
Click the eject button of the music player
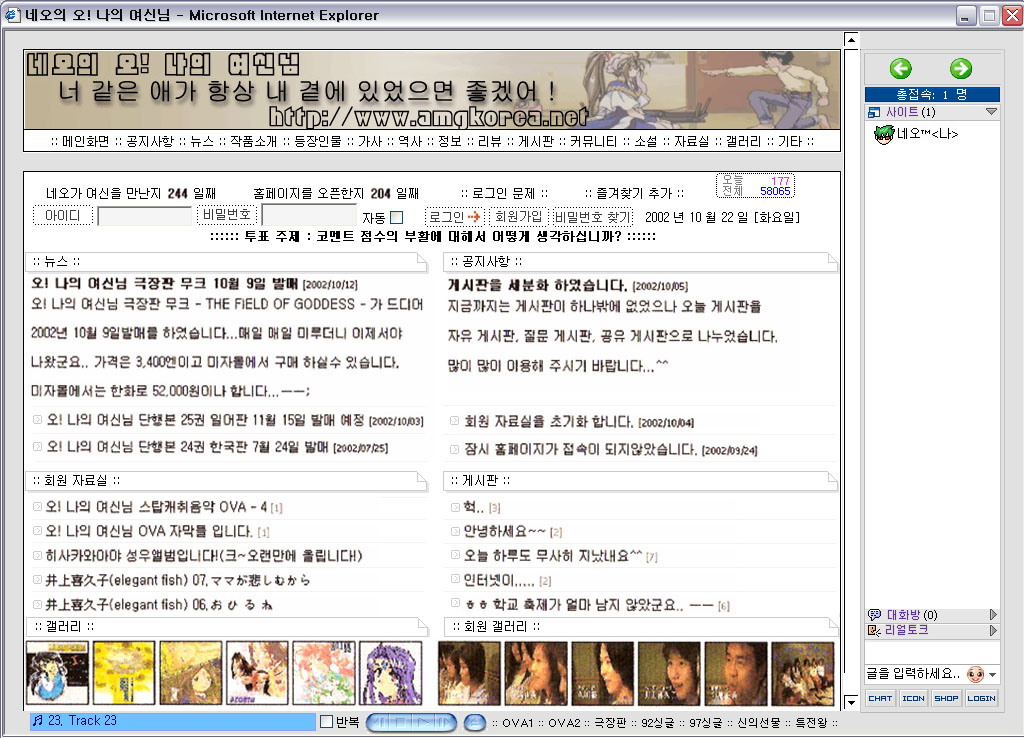(x=475, y=722)
